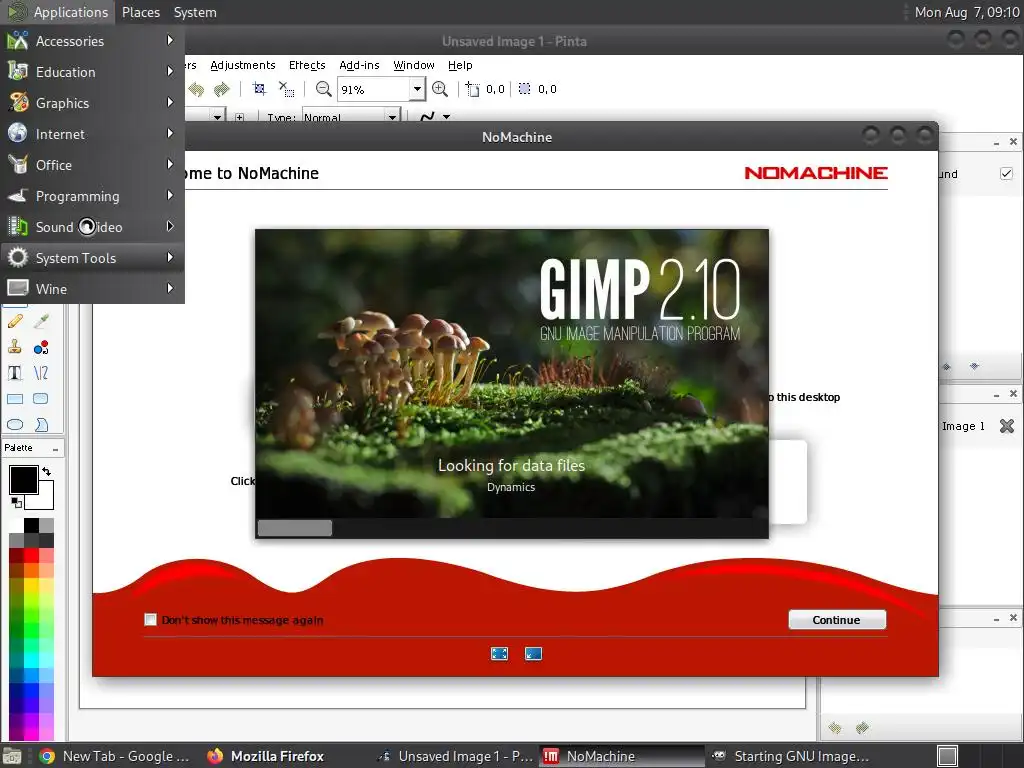Click history redo icon in bottom-right panel
1024x768 pixels.
tap(862, 728)
